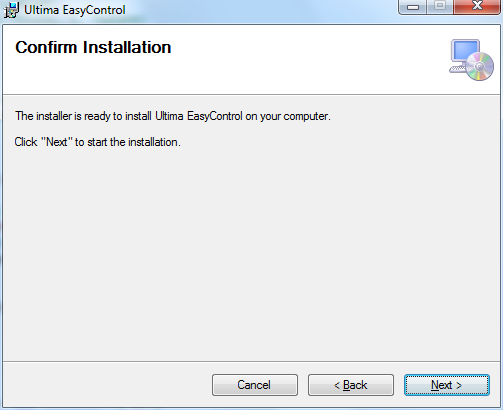Screen dimensions: 503x410
Task: Go back using the Back button
Action: 351,385
